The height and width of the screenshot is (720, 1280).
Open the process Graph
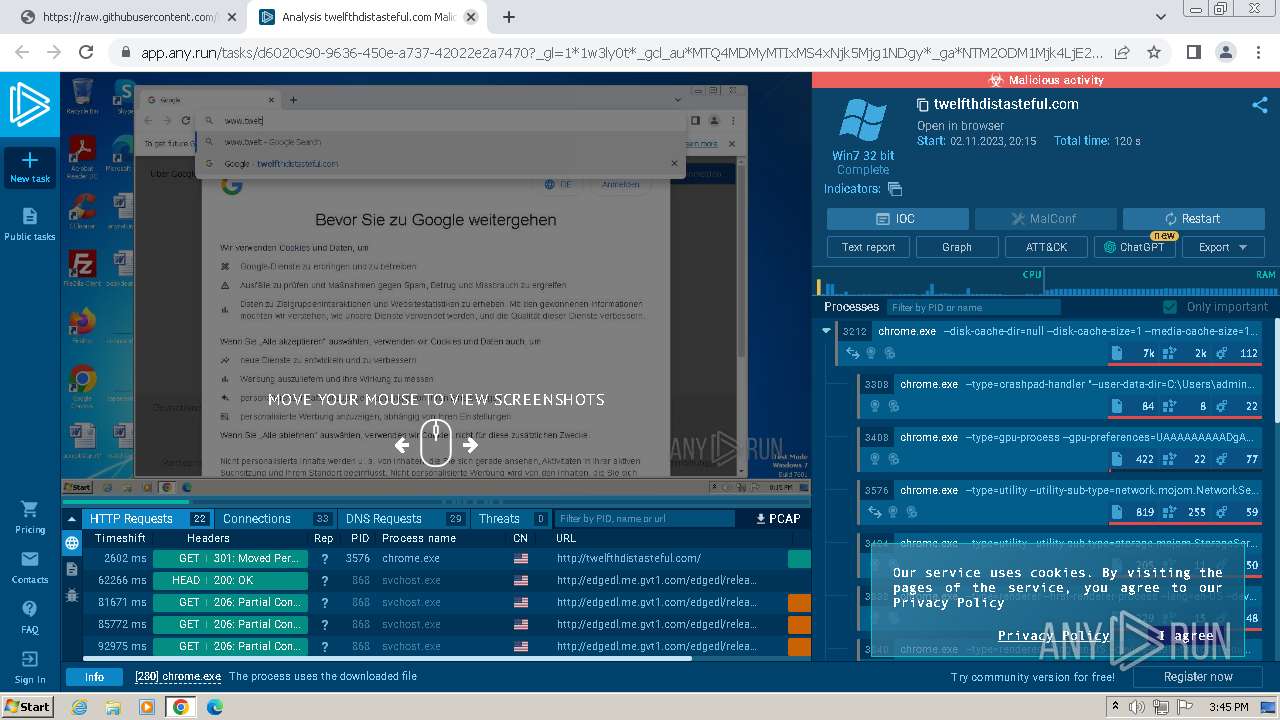[957, 247]
